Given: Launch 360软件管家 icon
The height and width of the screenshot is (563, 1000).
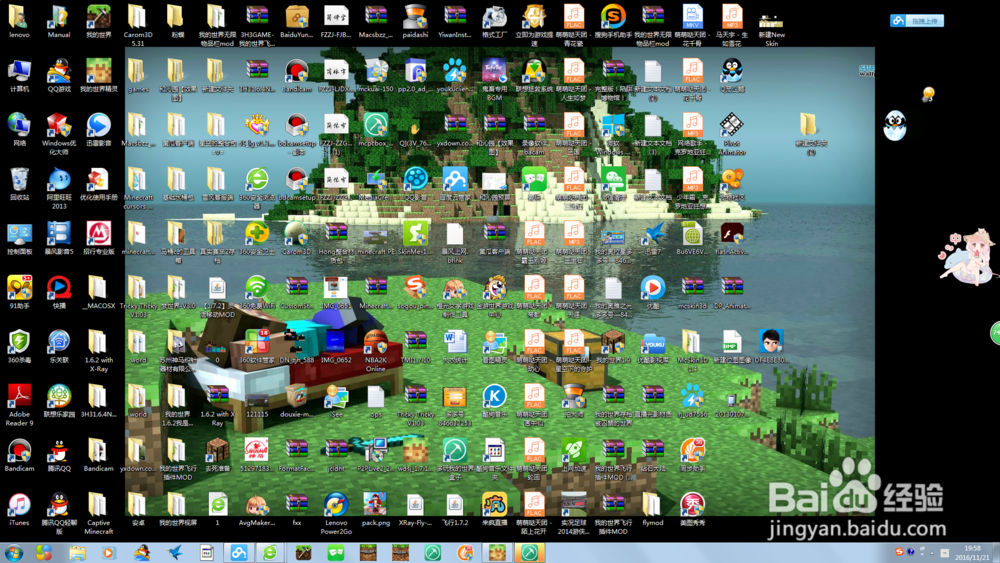Looking at the screenshot, I should [x=257, y=342].
